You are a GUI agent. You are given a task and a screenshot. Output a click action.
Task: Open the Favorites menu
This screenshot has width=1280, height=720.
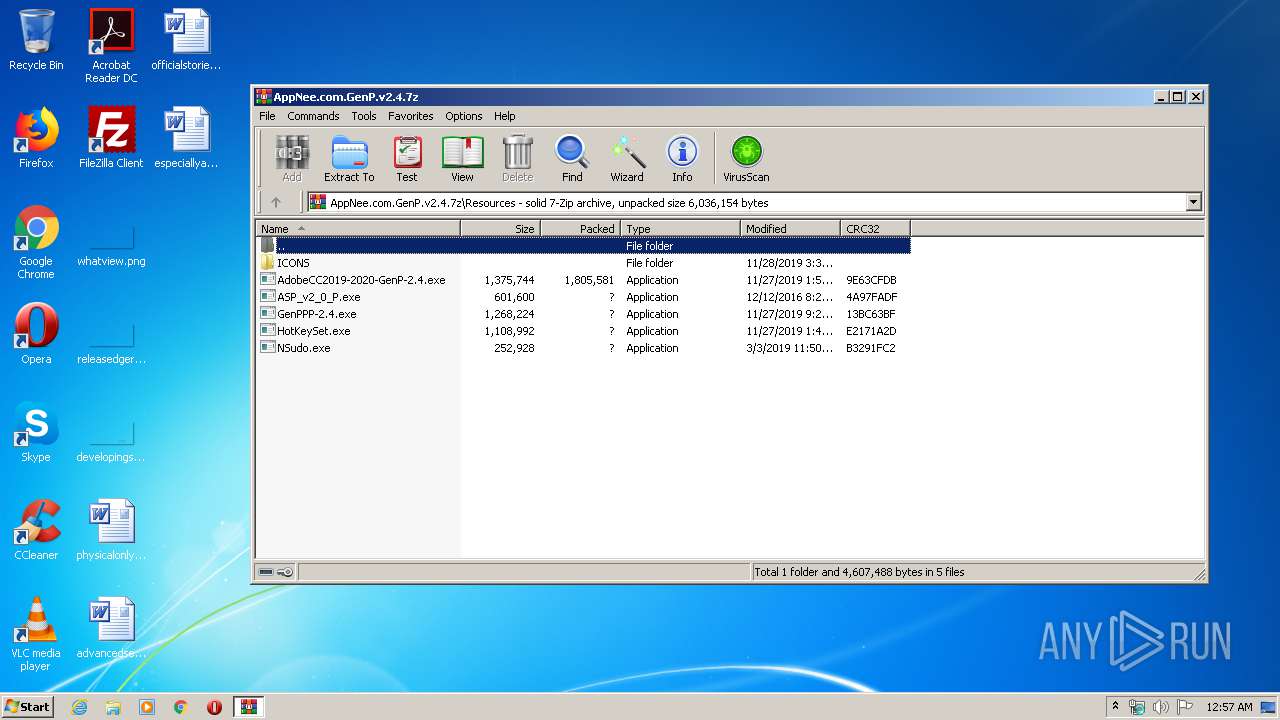pyautogui.click(x=411, y=116)
